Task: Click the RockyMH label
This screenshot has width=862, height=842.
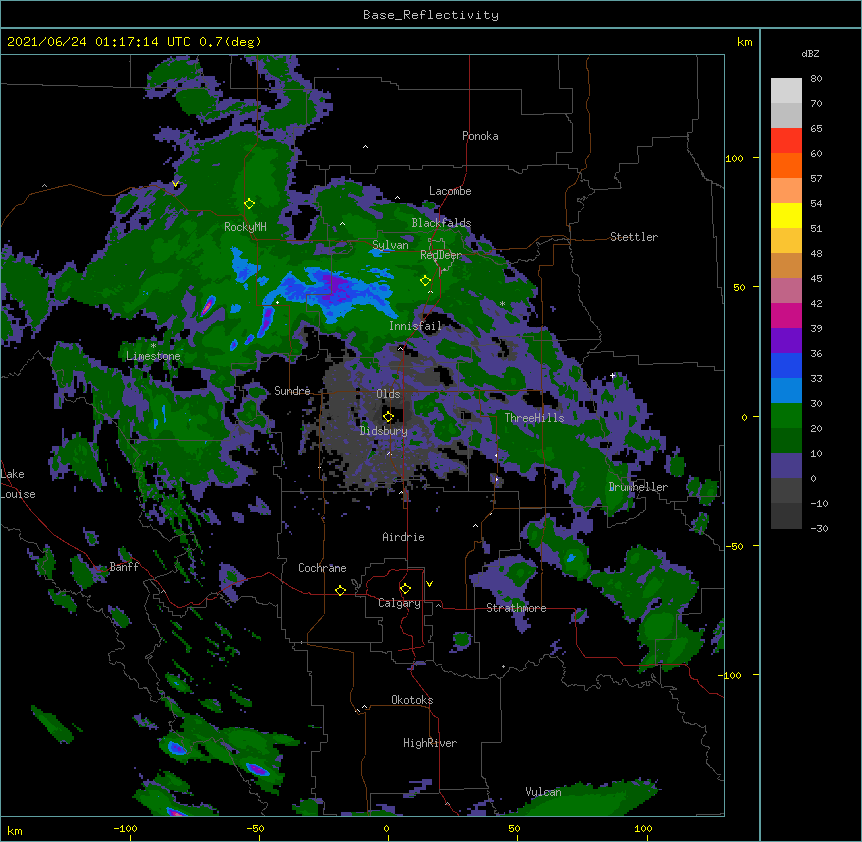Action: (x=245, y=227)
